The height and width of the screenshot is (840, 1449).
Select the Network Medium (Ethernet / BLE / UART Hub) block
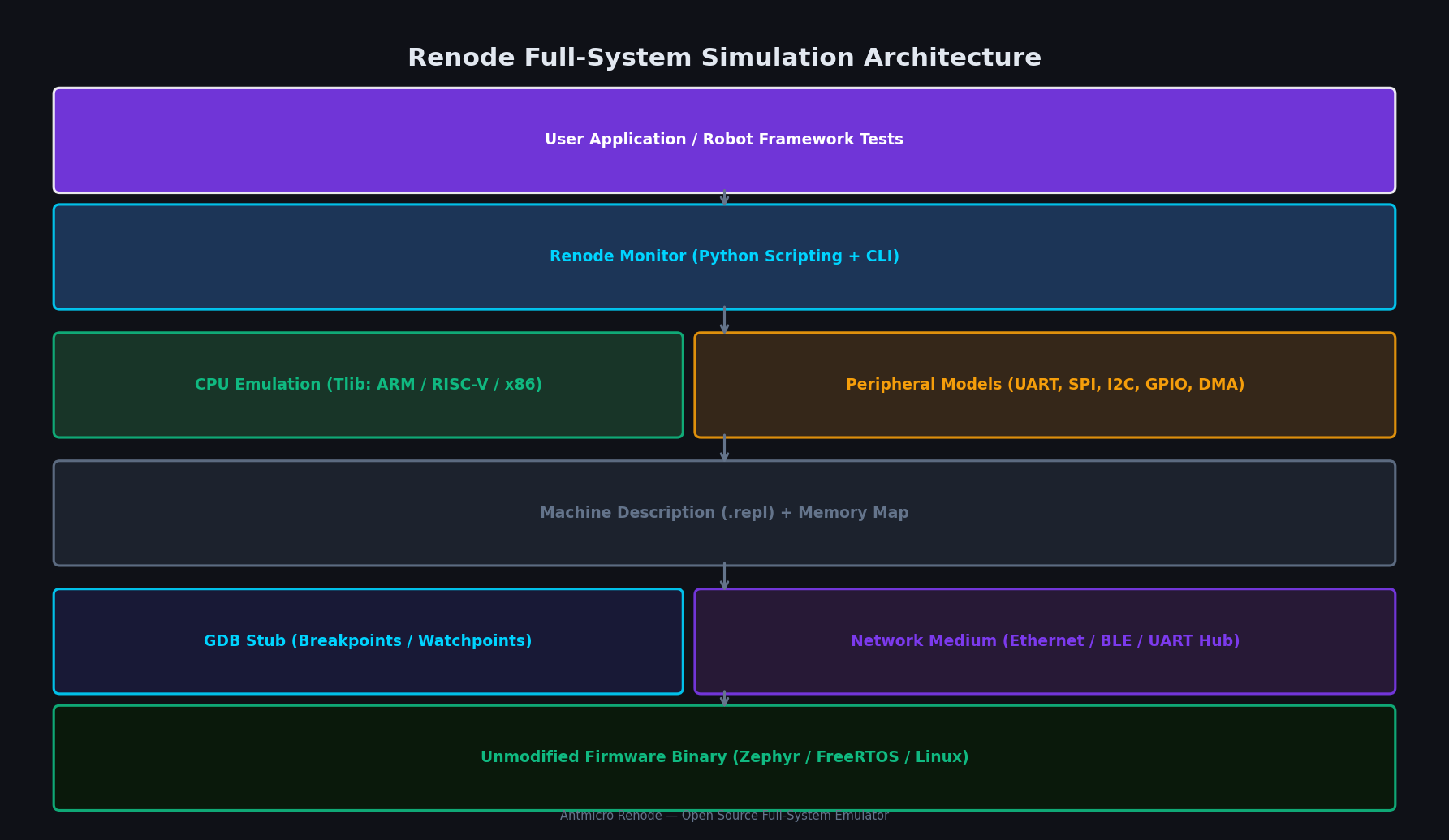tap(1045, 641)
